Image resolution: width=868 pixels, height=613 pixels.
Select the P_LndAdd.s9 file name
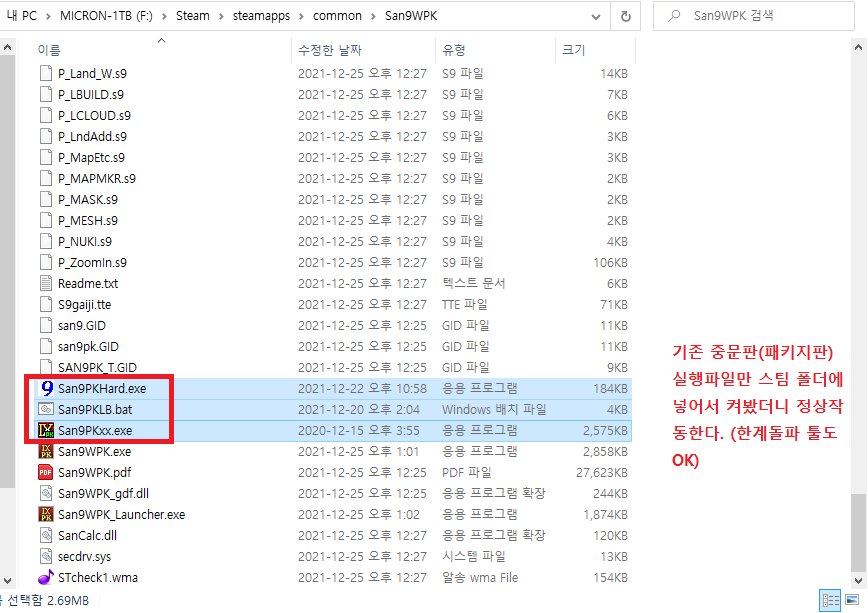[x=92, y=137]
